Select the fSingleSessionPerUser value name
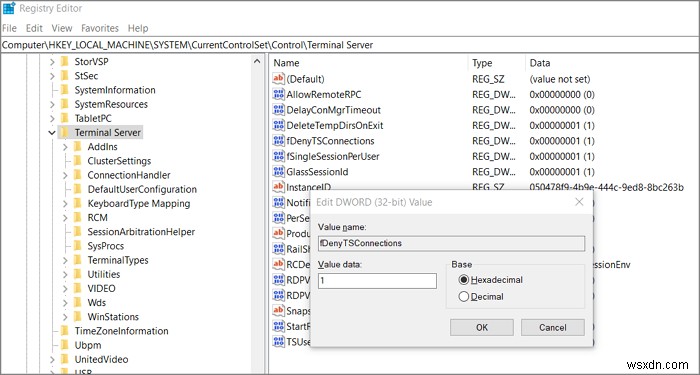Image resolution: width=700 pixels, height=375 pixels. coord(333,156)
